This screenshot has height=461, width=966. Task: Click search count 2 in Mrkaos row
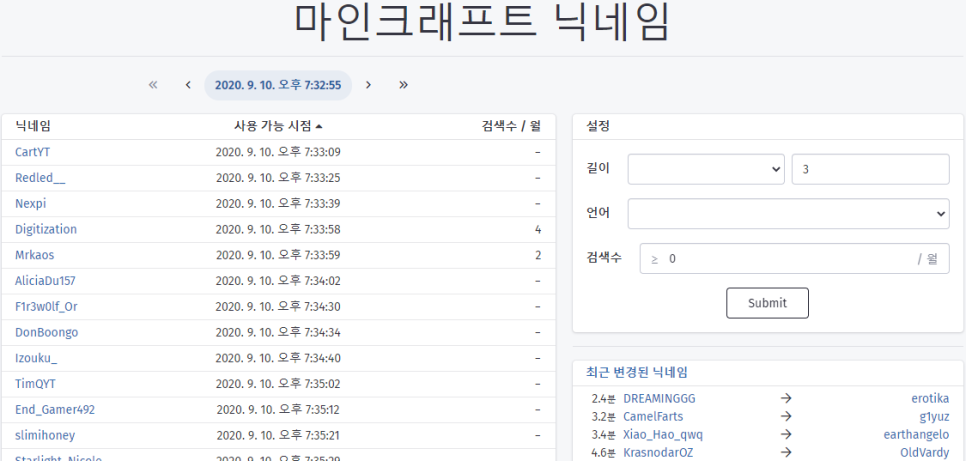tap(538, 255)
